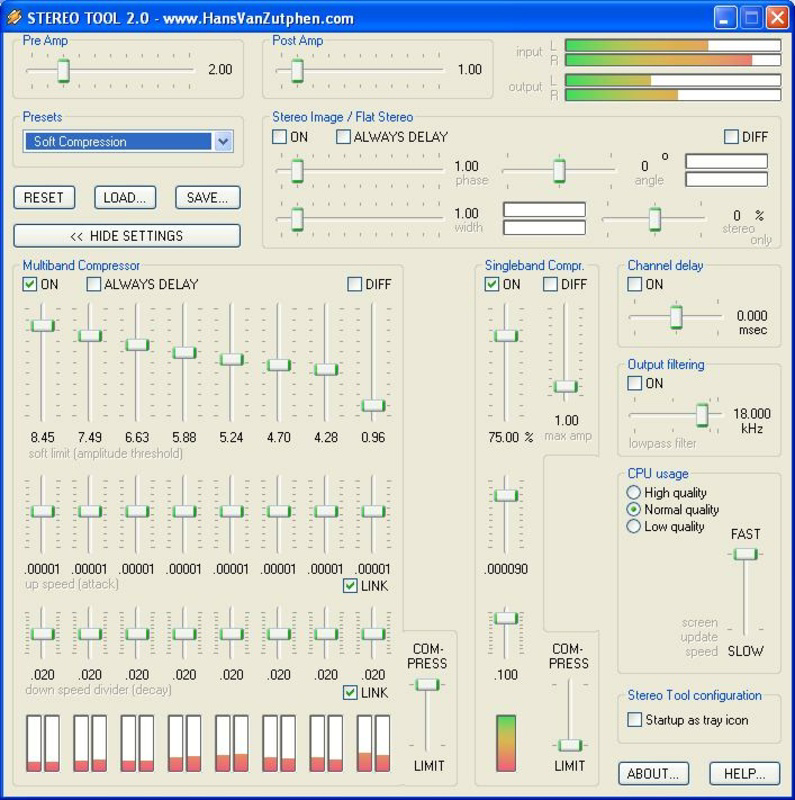Toggle Stereo Image DIFF checkbox
Viewport: 795px width, 800px height.
click(731, 137)
